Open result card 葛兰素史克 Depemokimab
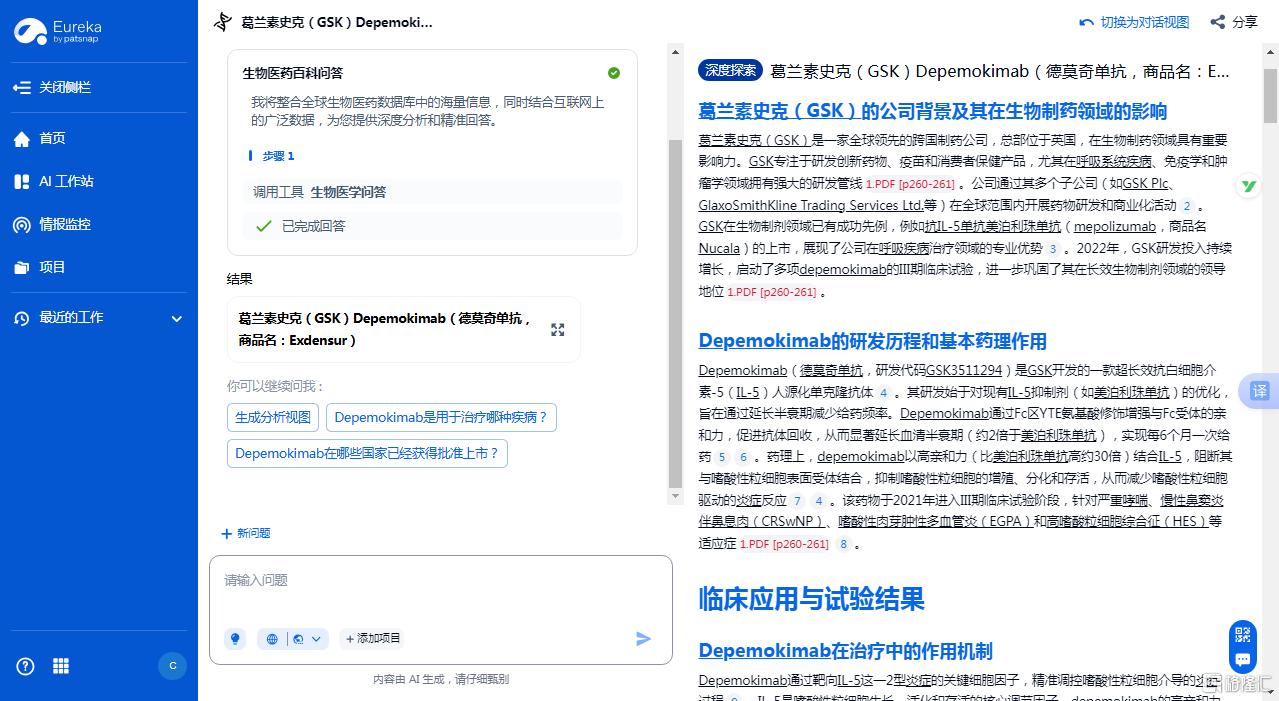 click(x=404, y=329)
